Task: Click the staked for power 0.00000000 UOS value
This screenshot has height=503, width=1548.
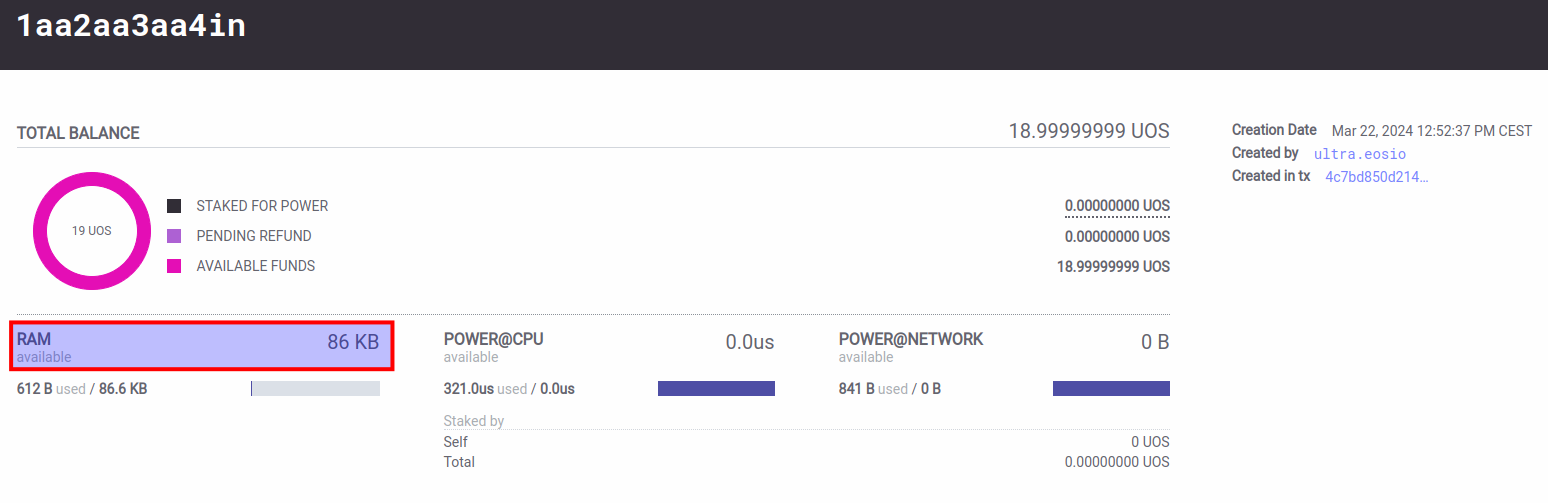Action: pos(1117,206)
